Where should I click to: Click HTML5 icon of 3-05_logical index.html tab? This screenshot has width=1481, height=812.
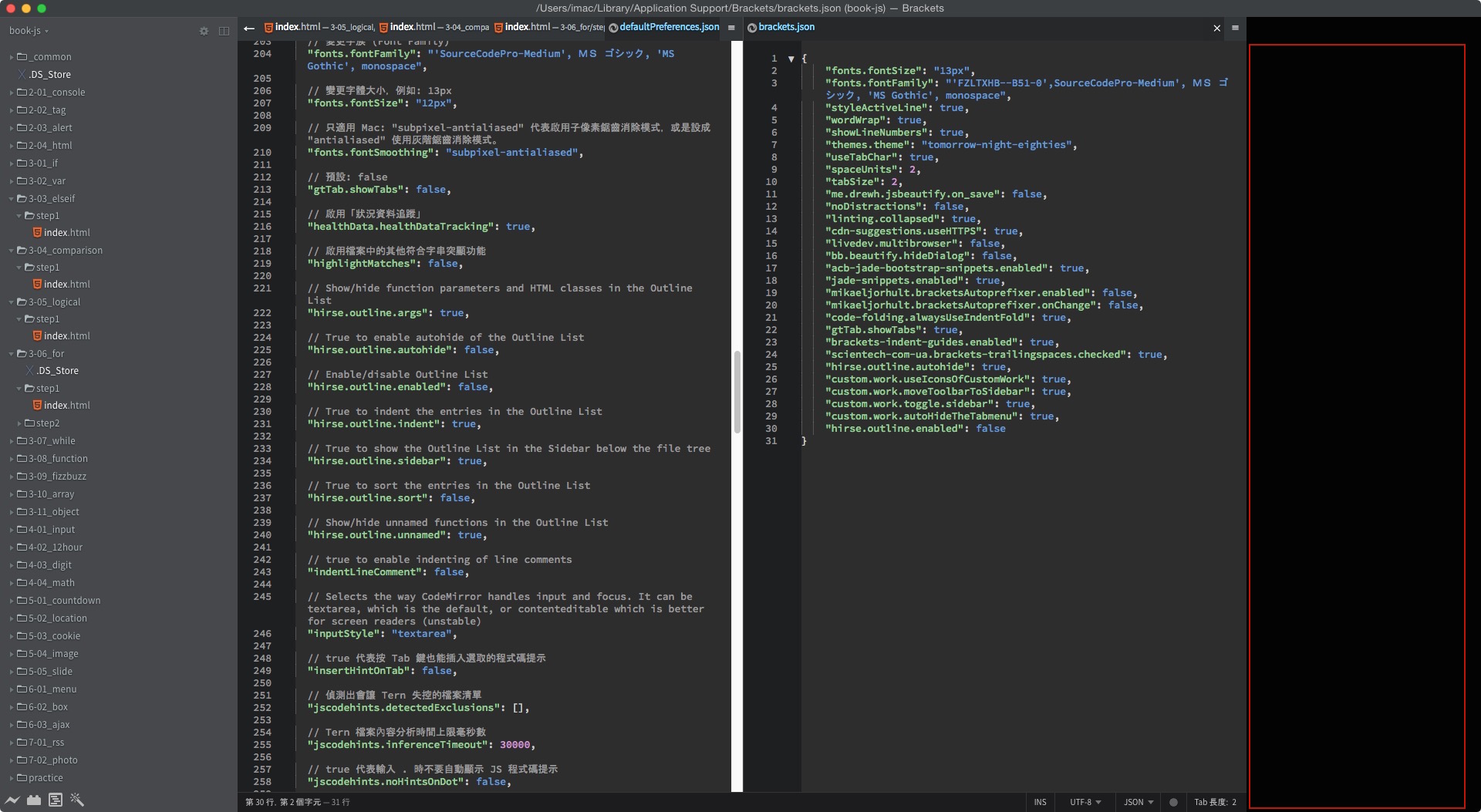(x=268, y=28)
